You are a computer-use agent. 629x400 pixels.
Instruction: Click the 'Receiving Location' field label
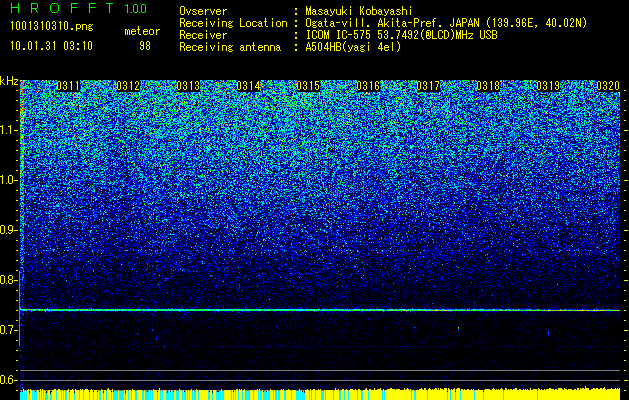tap(233, 23)
